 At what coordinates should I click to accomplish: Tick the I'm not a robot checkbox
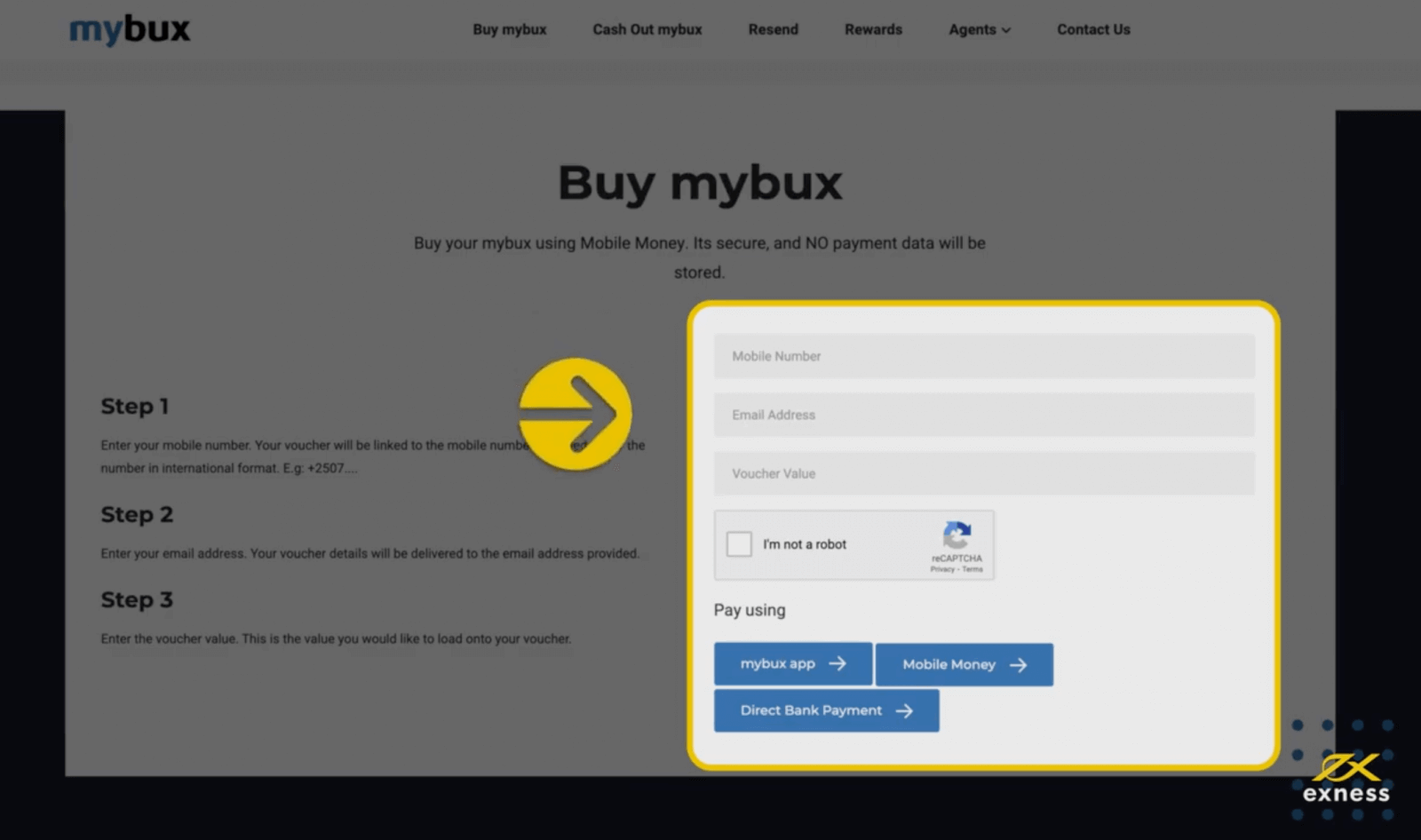[x=739, y=544]
